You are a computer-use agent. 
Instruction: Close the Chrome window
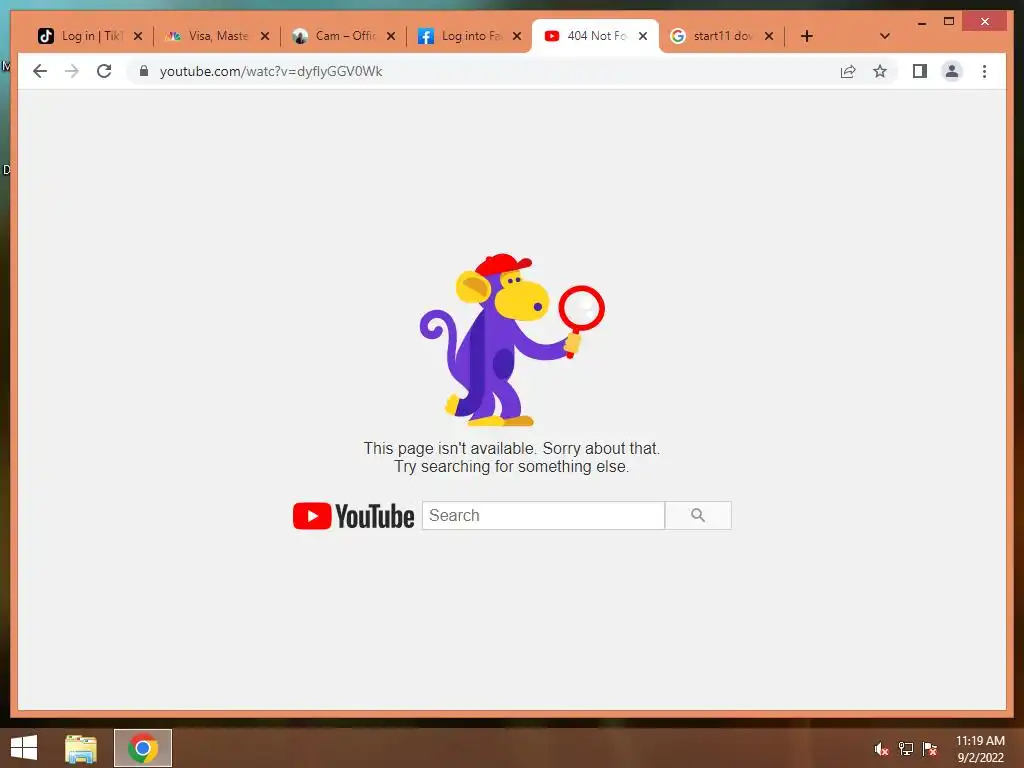tap(985, 22)
